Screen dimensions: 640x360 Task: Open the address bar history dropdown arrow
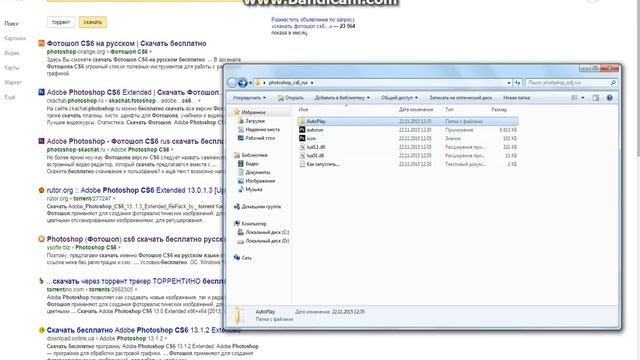coord(509,83)
